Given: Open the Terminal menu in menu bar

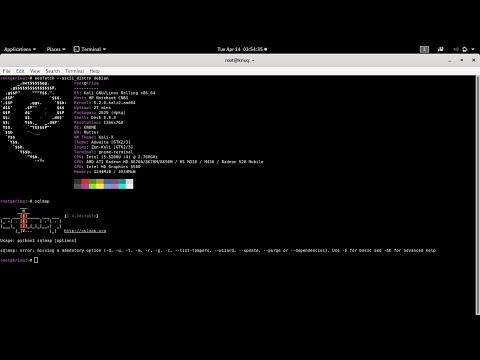Looking at the screenshot, I should click(x=75, y=71).
